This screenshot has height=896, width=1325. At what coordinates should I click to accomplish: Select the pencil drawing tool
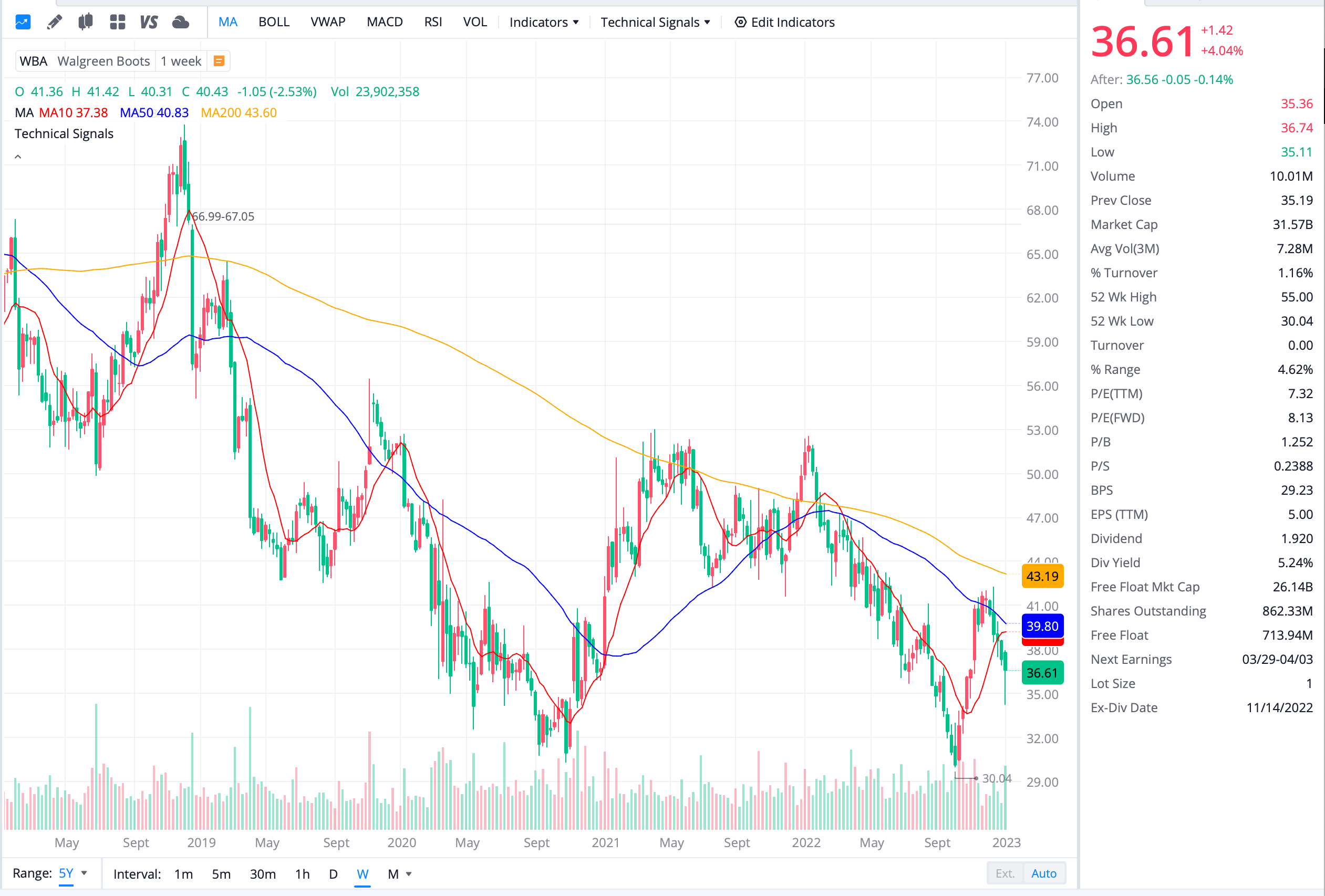pos(54,22)
